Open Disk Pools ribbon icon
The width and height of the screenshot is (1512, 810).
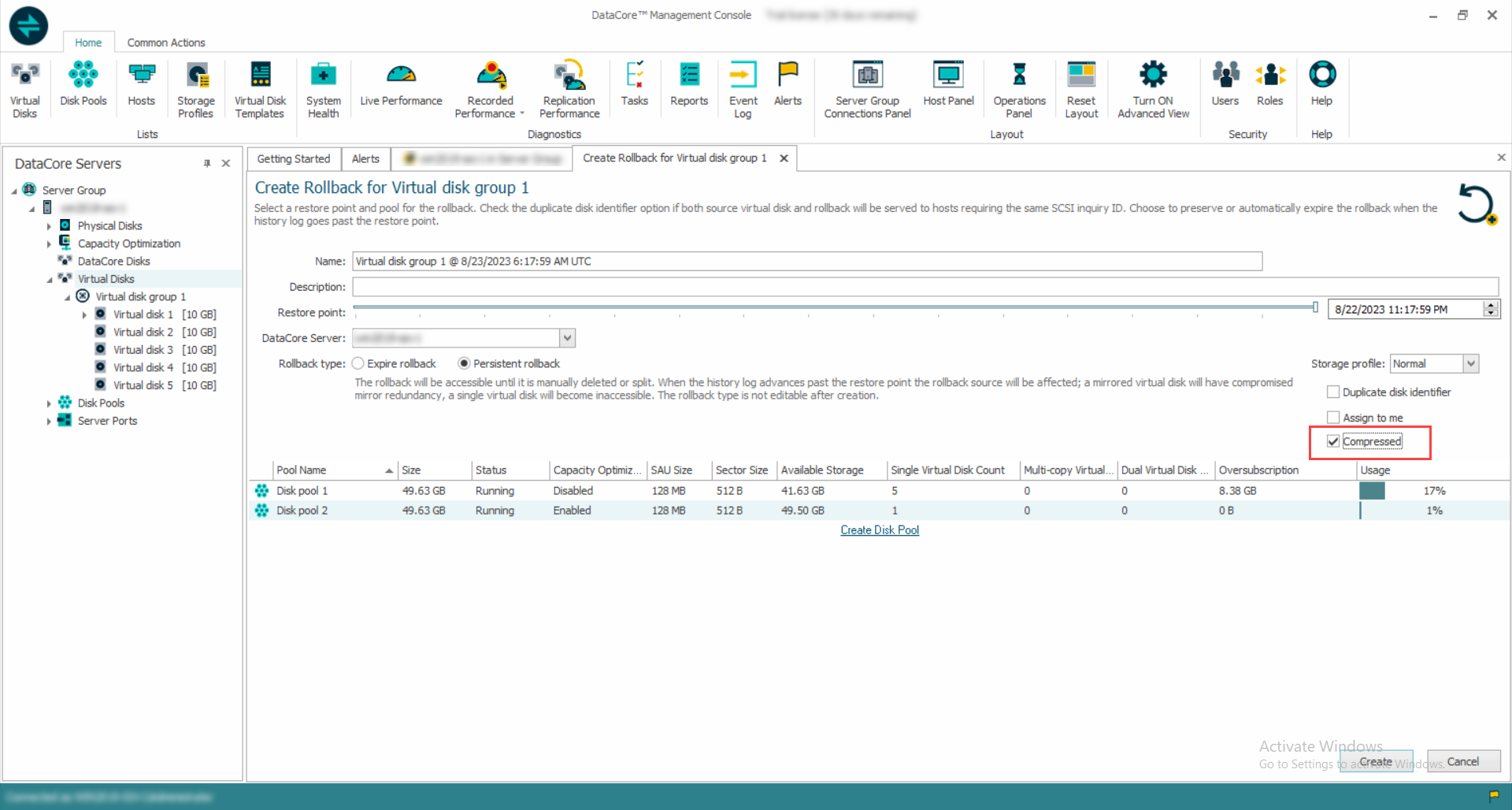[83, 84]
